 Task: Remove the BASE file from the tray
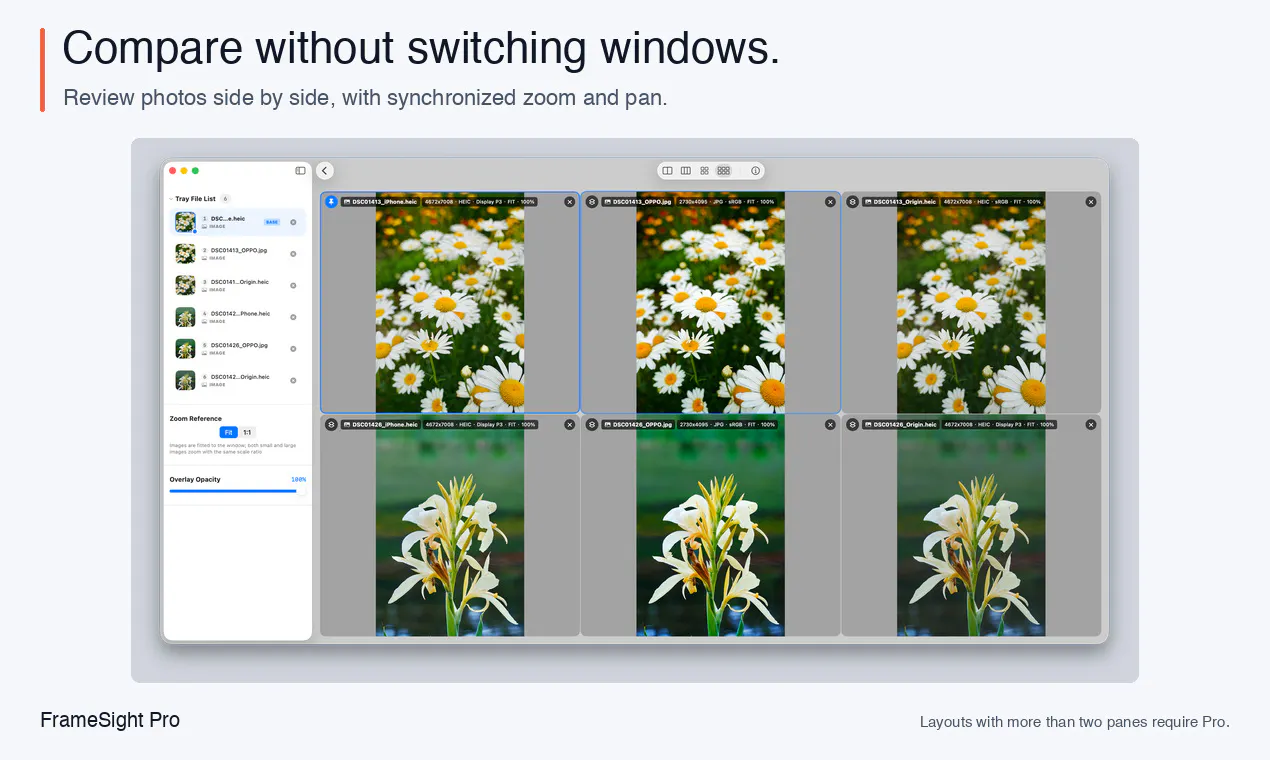point(293,222)
